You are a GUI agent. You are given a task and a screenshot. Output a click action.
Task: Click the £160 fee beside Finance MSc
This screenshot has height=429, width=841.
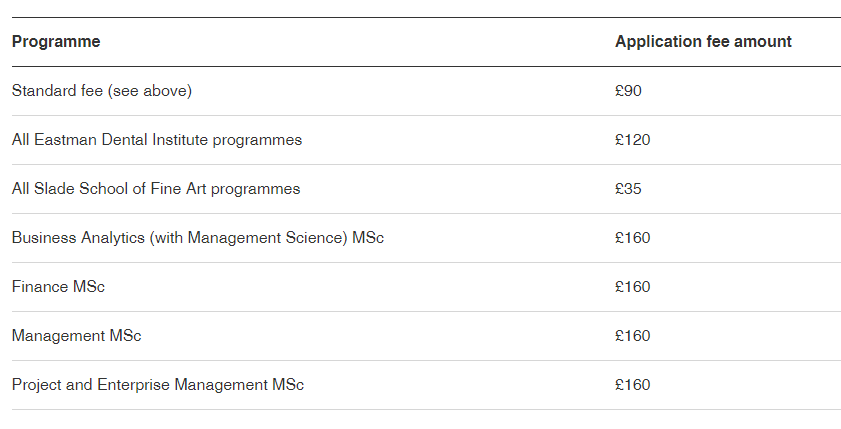(x=632, y=287)
